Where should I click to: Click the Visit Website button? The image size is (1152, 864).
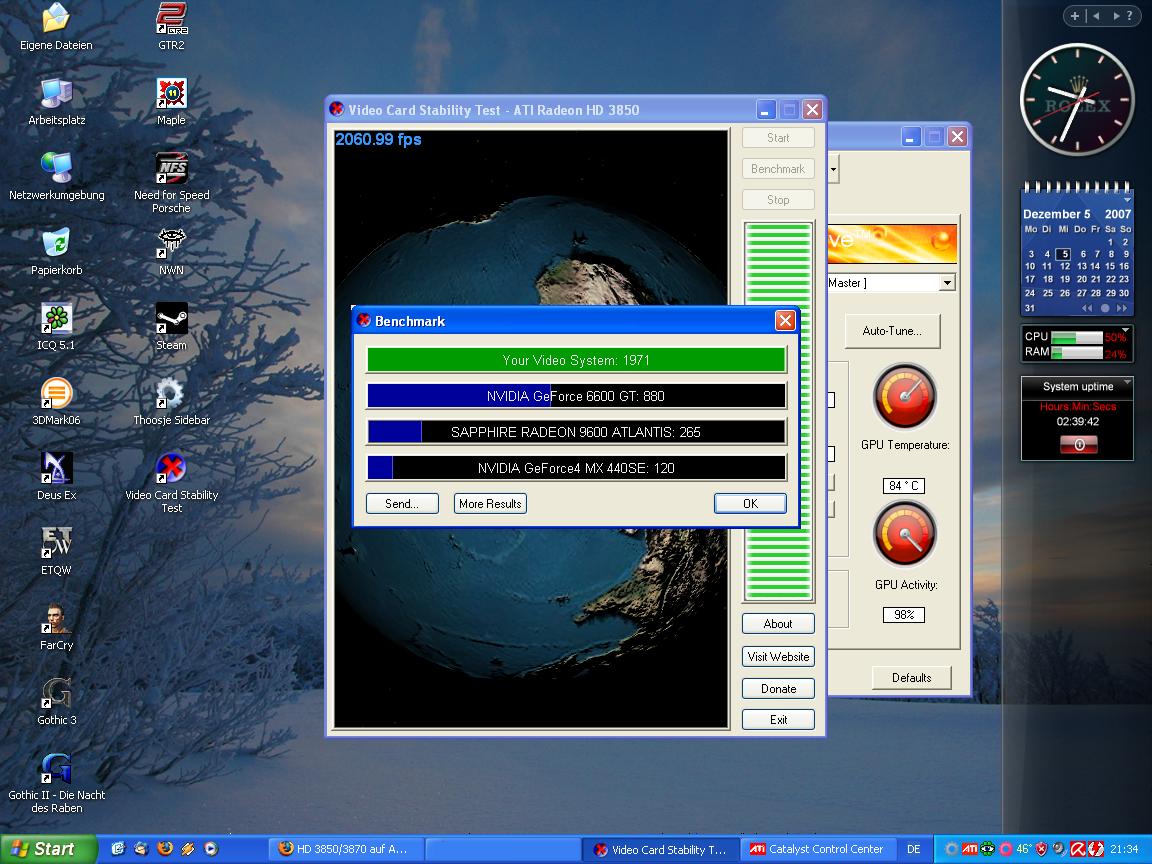[778, 656]
